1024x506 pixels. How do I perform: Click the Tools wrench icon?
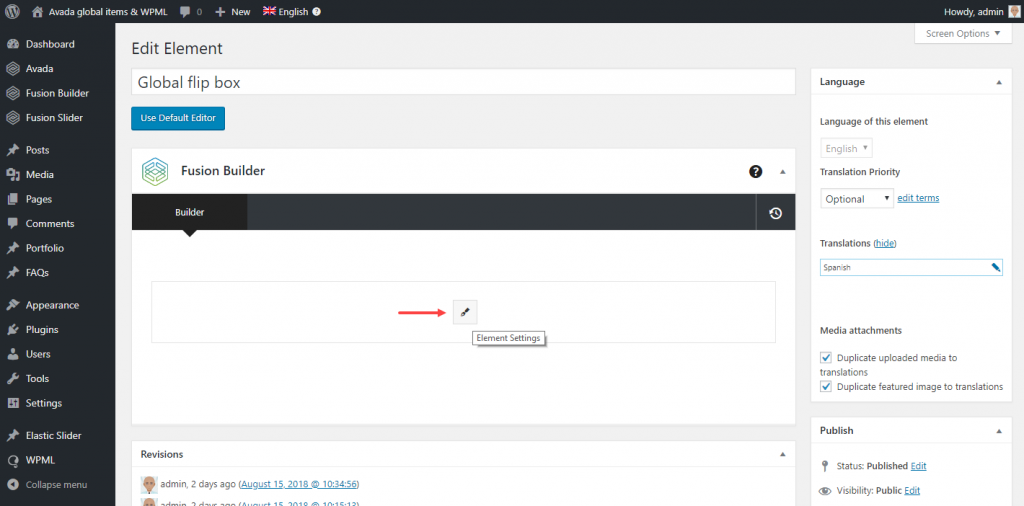[12, 379]
